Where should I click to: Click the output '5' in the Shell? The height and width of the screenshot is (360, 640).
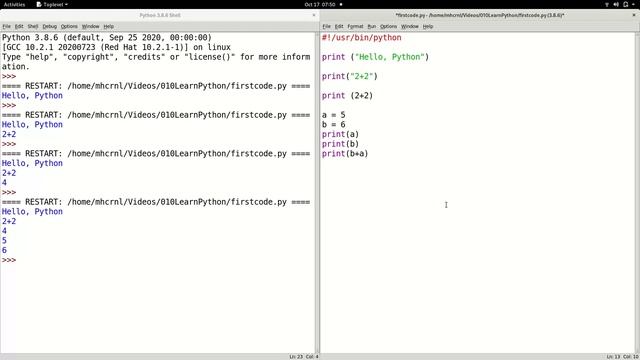[x=4, y=241]
